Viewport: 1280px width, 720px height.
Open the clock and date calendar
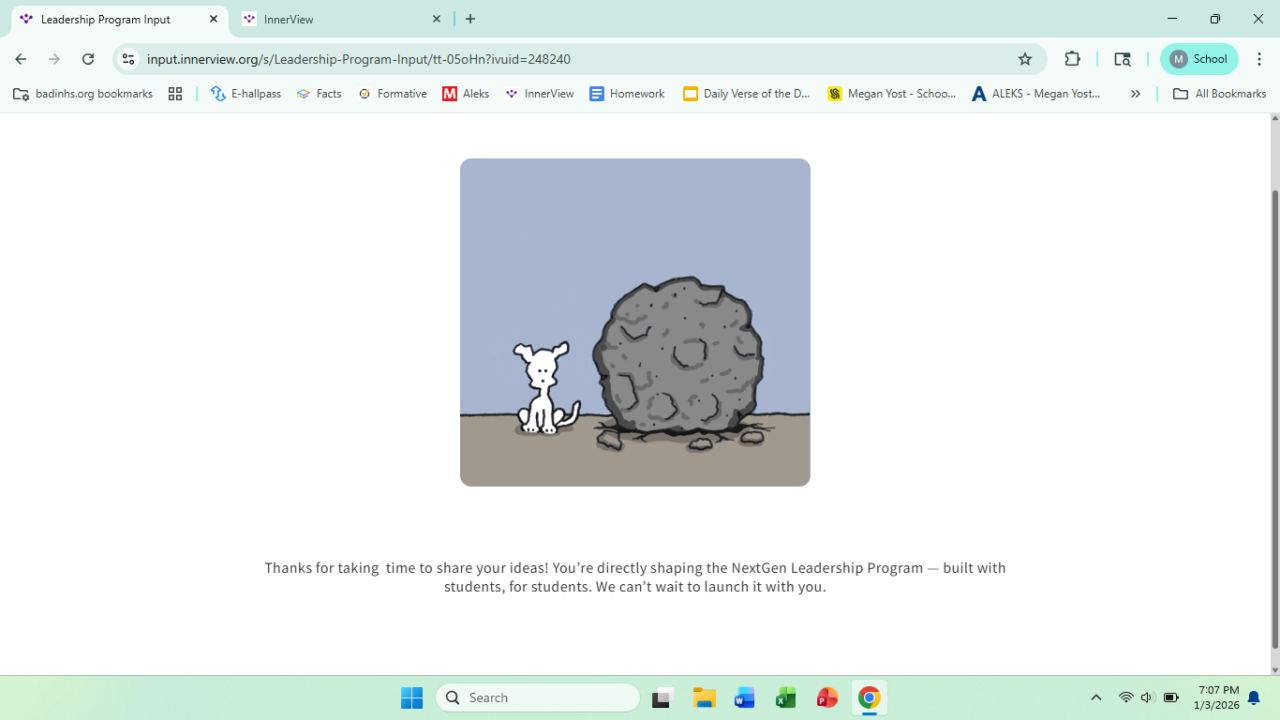click(1216, 698)
